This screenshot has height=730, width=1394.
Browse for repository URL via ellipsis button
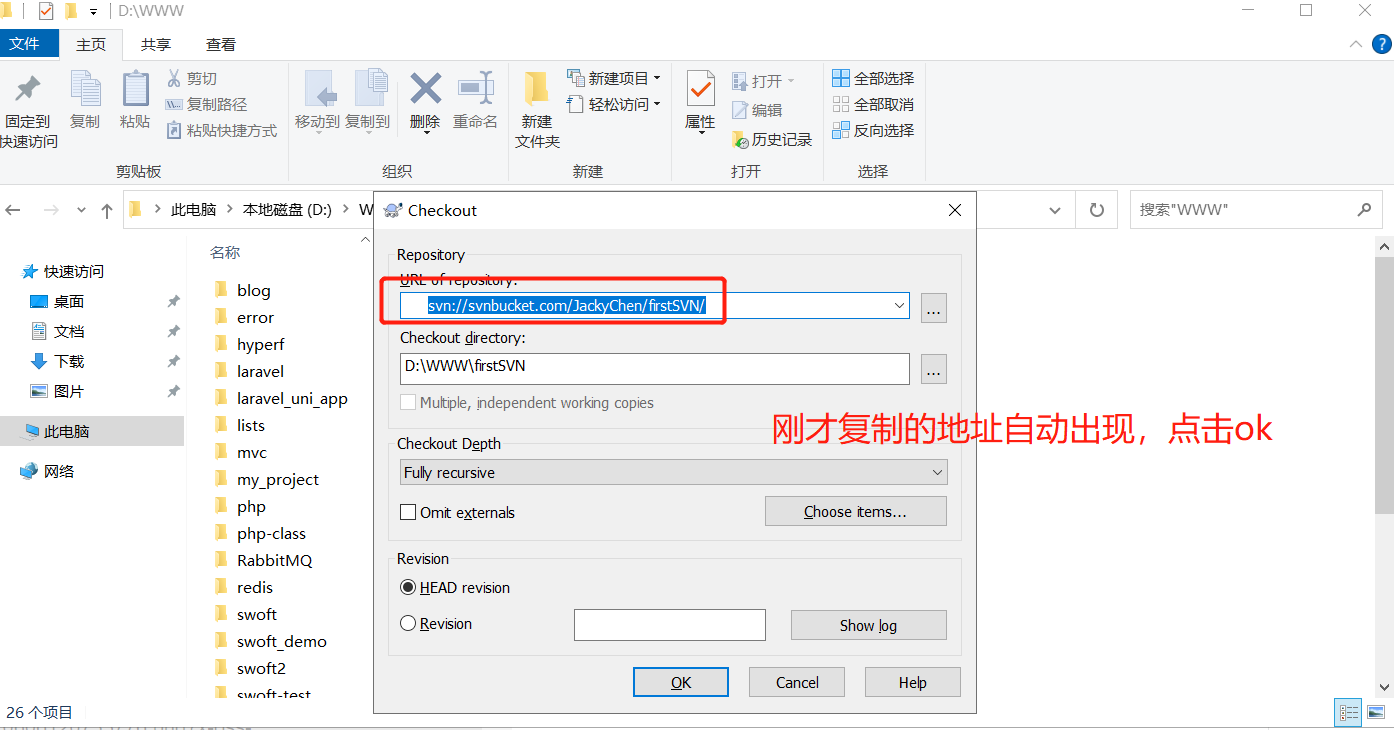coord(934,307)
